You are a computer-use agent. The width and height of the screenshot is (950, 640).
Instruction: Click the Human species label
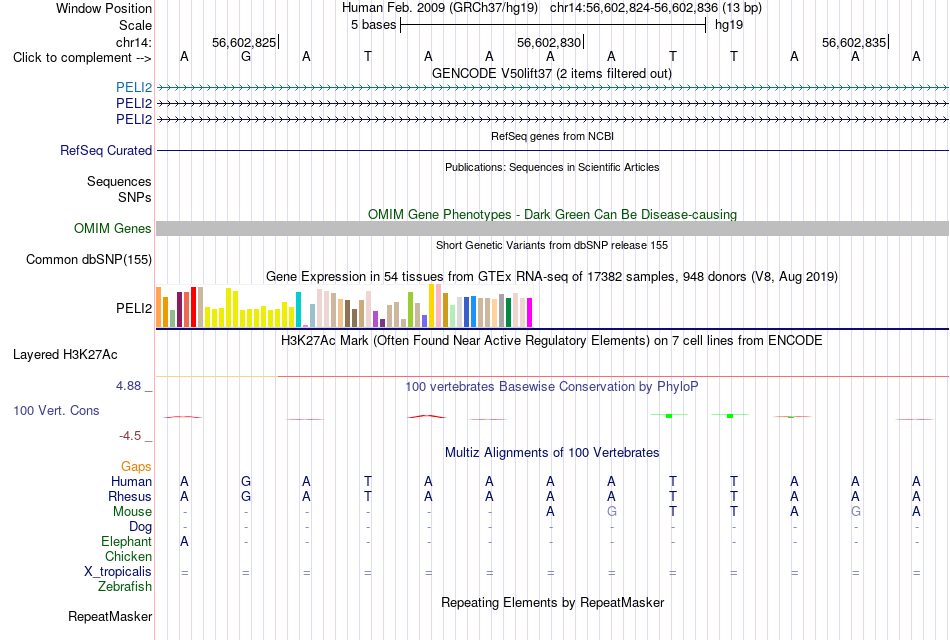tap(131, 481)
